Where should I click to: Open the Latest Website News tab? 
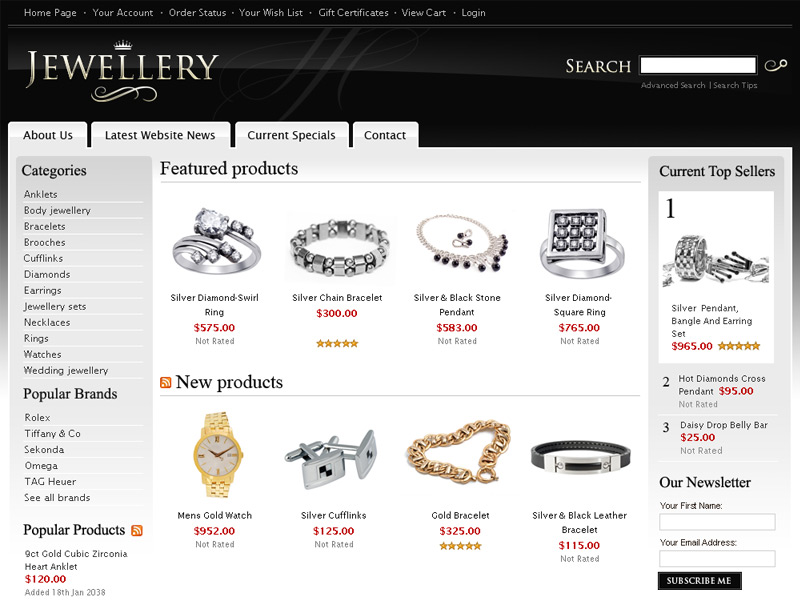click(160, 135)
